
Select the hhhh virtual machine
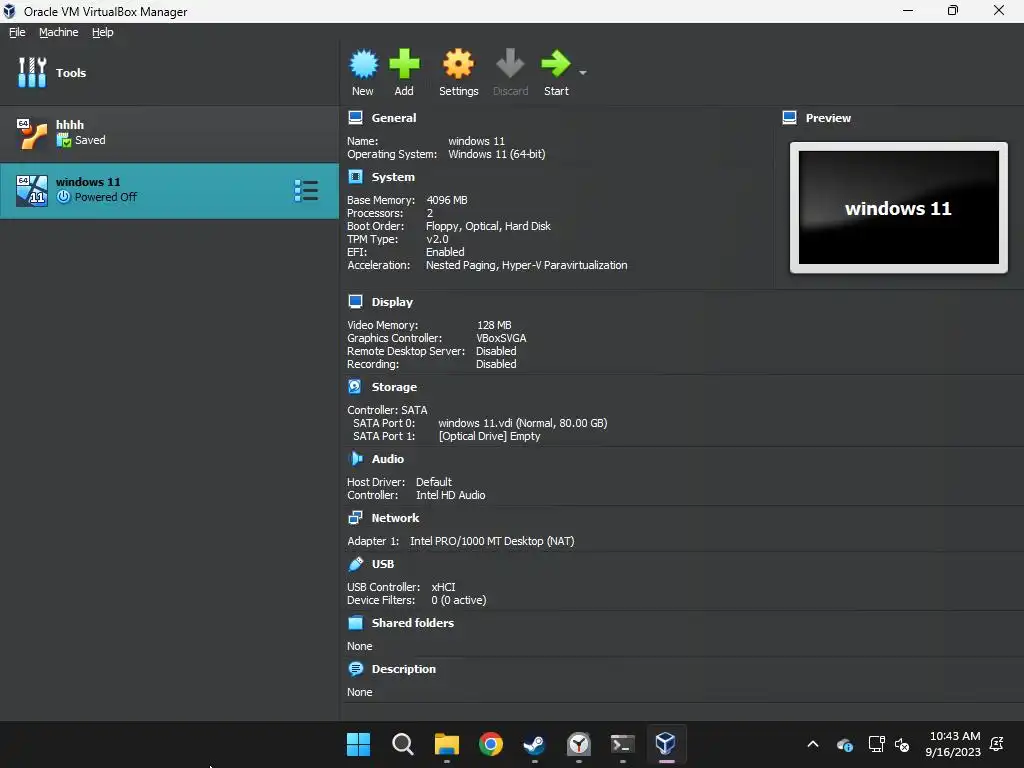pyautogui.click(x=169, y=133)
